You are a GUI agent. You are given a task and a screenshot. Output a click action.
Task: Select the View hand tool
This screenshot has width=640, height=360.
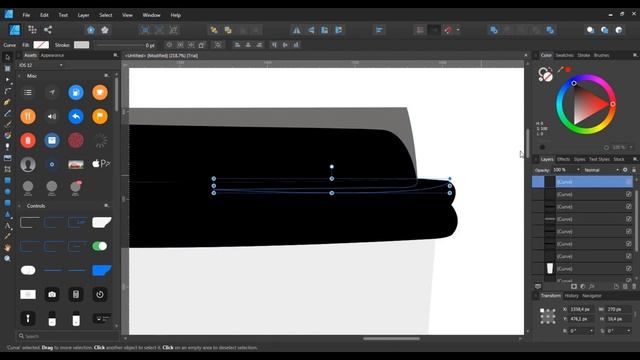point(7,247)
